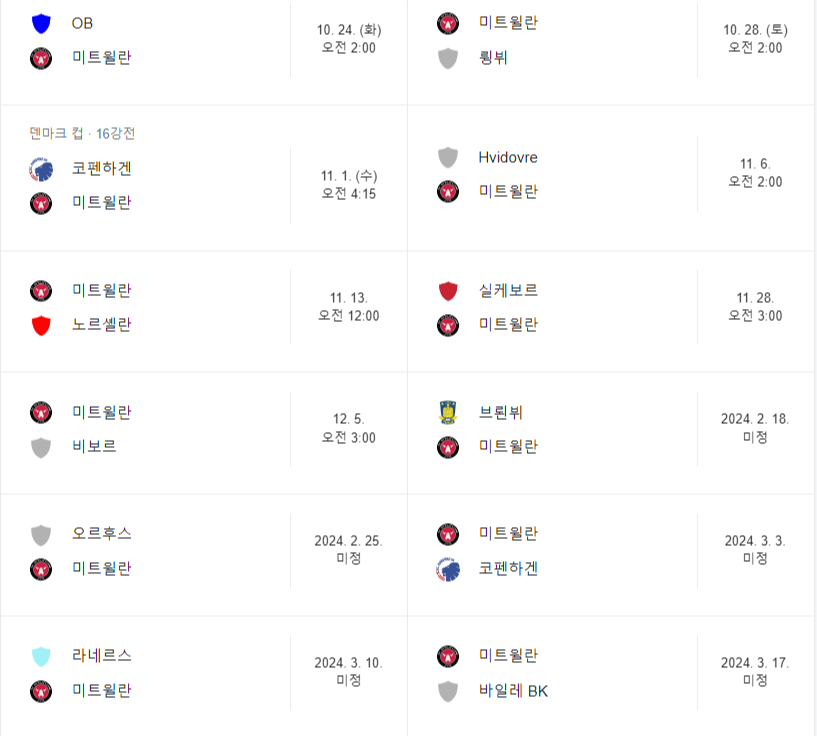Select the gray 비보르 placeholder shield icon
Image resolution: width=817 pixels, height=736 pixels.
point(41,446)
